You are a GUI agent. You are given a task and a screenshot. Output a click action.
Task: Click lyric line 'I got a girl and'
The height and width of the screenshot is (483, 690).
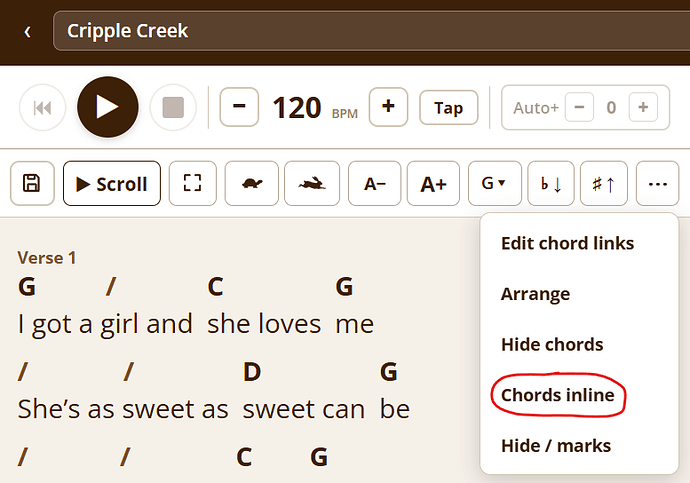[105, 324]
